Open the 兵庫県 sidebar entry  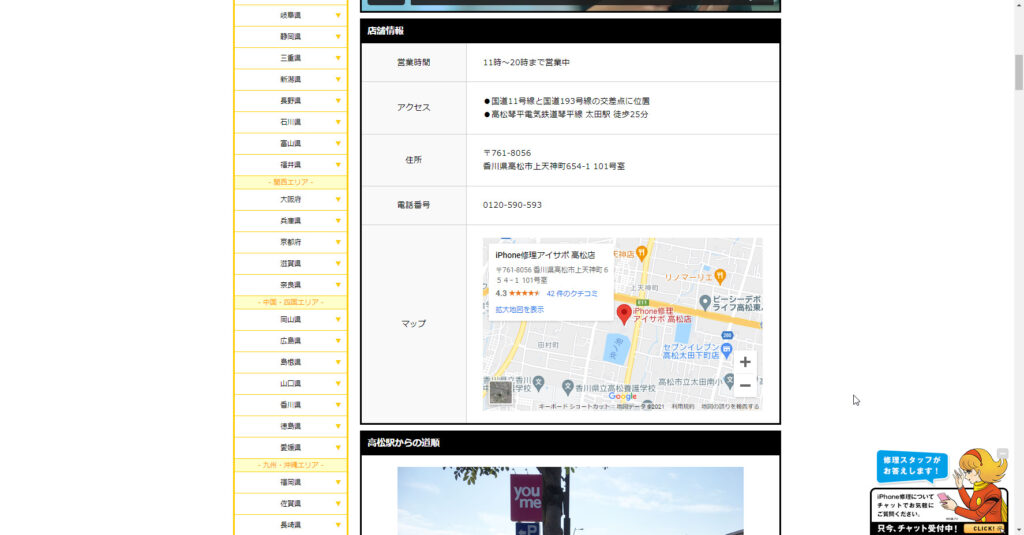click(x=291, y=221)
